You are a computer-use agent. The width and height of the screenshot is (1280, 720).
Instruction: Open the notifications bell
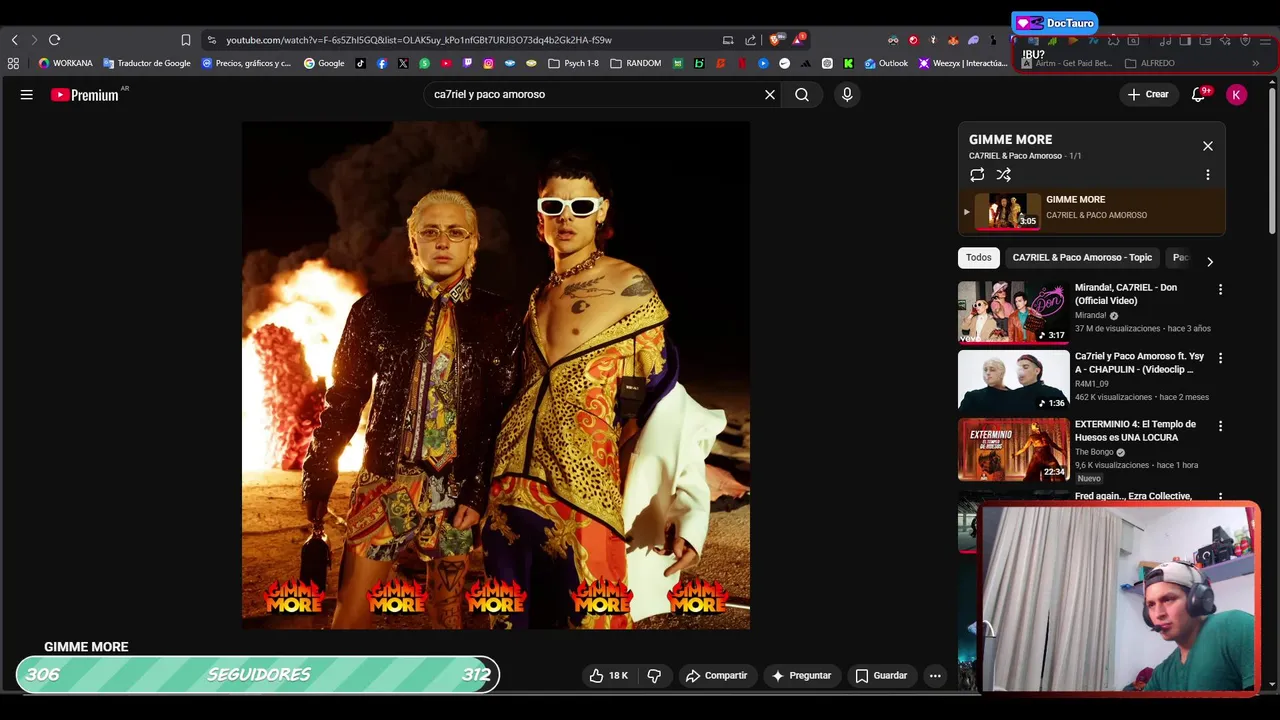(x=1198, y=94)
